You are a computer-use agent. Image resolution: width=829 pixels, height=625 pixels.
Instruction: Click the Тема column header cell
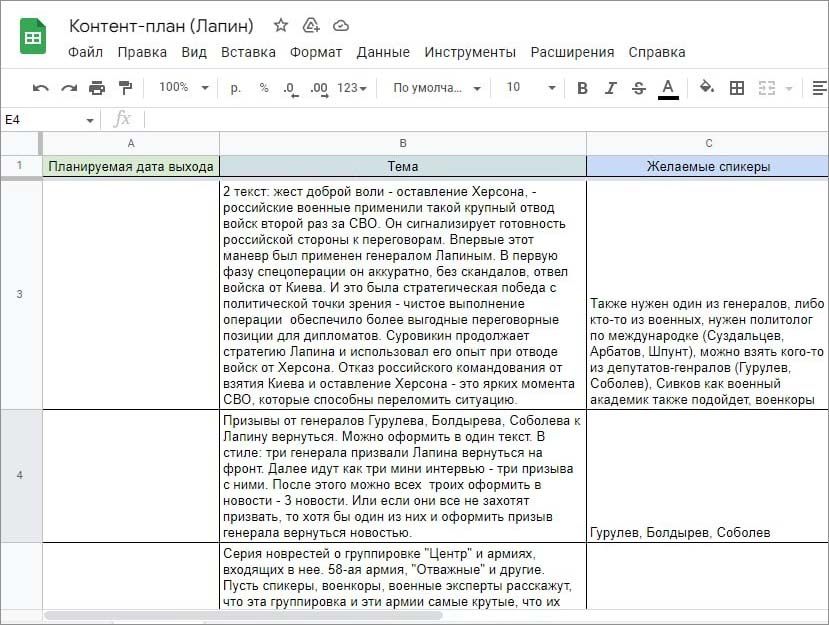(402, 166)
